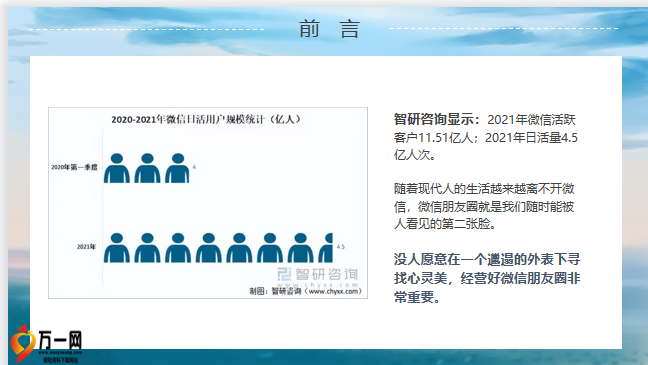Select the fourth person icon in the 2021 row
The width and height of the screenshot is (648, 365).
(x=209, y=248)
